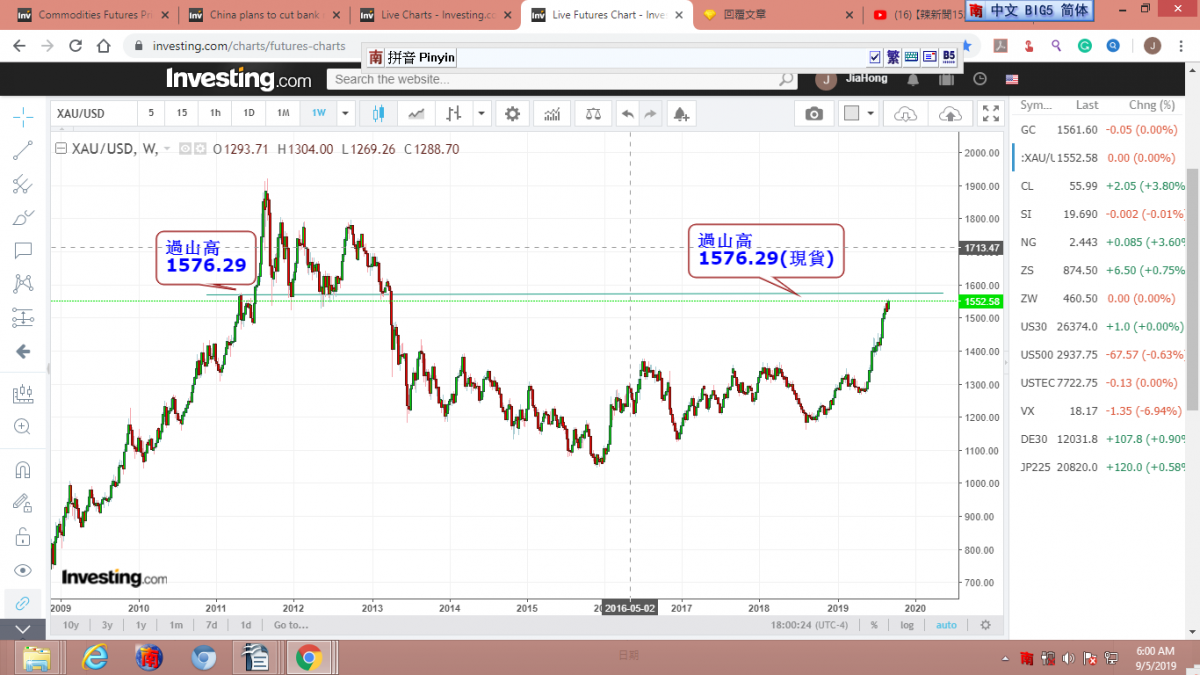Click the back arrow icon in left toolbar

(23, 352)
